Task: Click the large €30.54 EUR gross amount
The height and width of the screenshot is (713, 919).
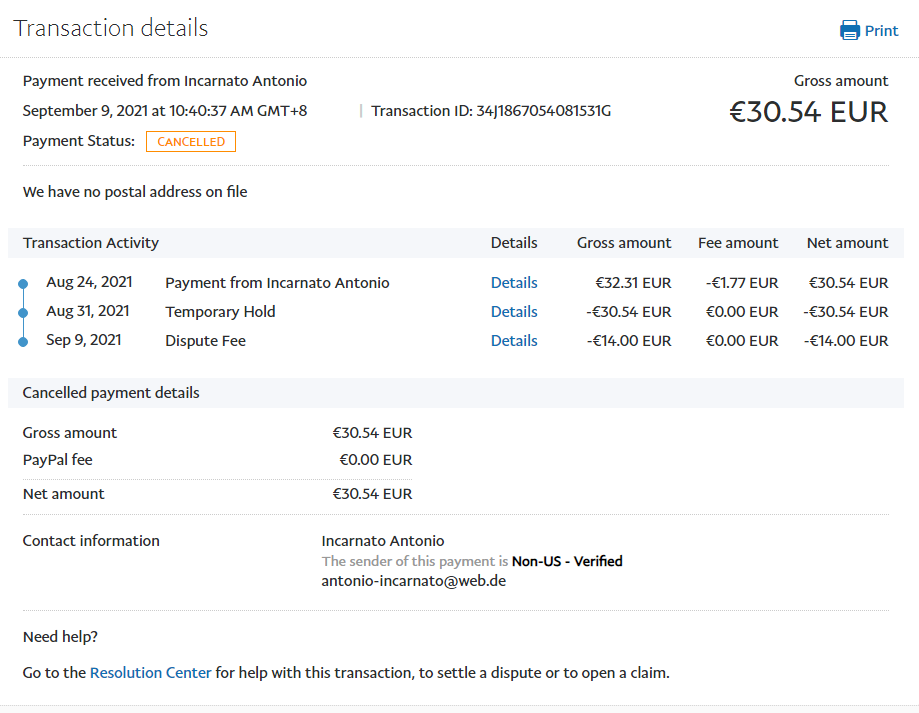Action: pos(808,112)
